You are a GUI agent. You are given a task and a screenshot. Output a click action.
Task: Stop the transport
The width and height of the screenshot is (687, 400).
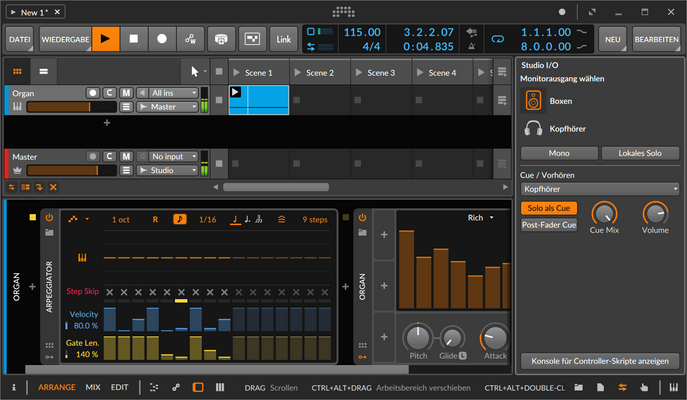(134, 39)
